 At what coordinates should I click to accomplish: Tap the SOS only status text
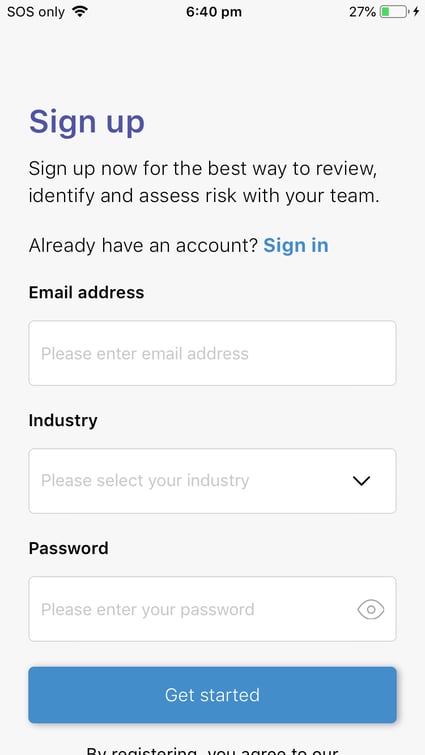pos(36,12)
